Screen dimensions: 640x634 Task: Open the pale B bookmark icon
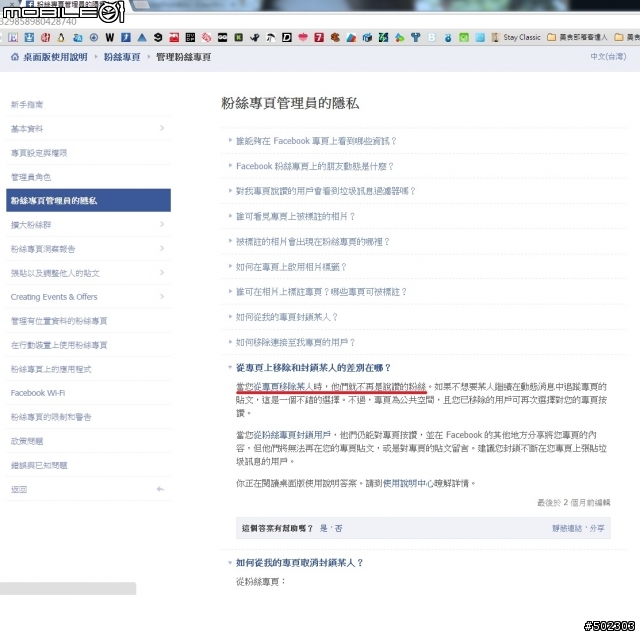click(x=431, y=38)
